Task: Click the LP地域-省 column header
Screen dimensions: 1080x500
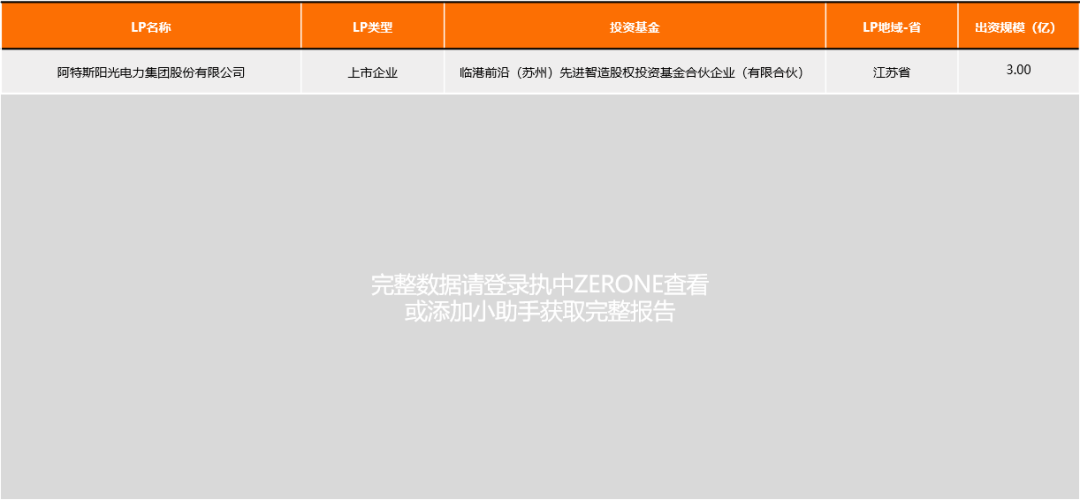Action: coord(891,27)
